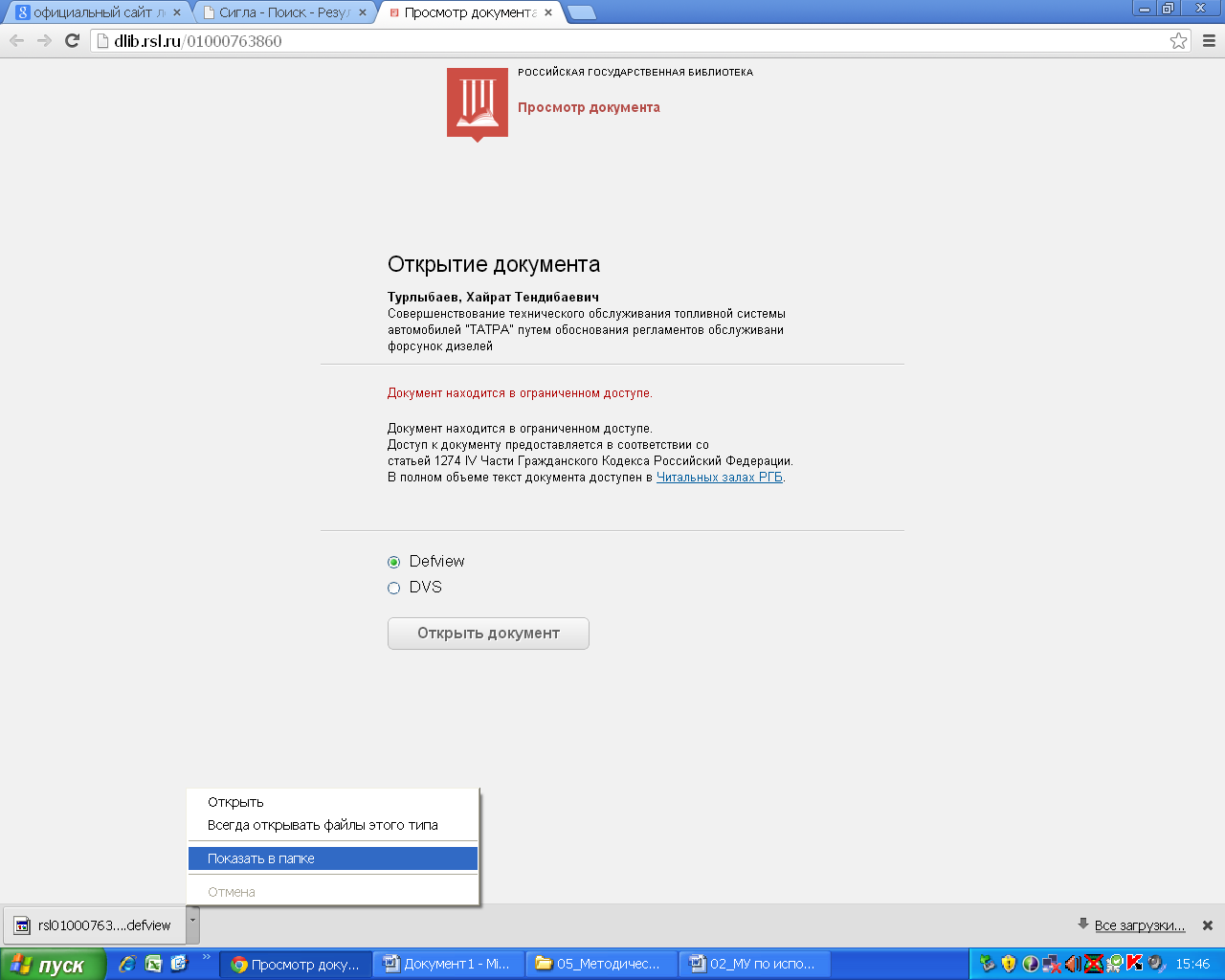Open a new browser tab

tap(582, 12)
